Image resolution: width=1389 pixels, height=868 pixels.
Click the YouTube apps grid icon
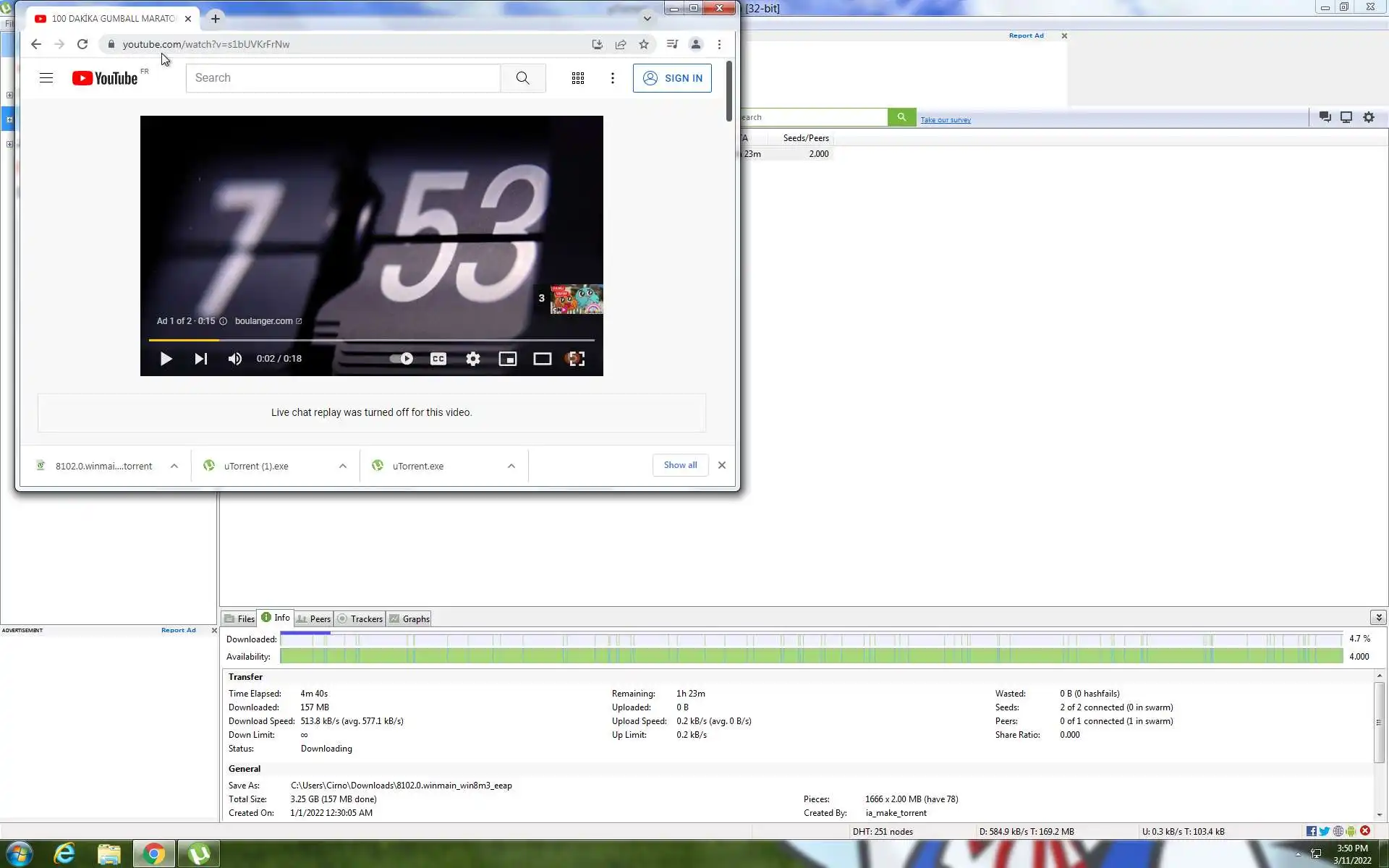577,78
